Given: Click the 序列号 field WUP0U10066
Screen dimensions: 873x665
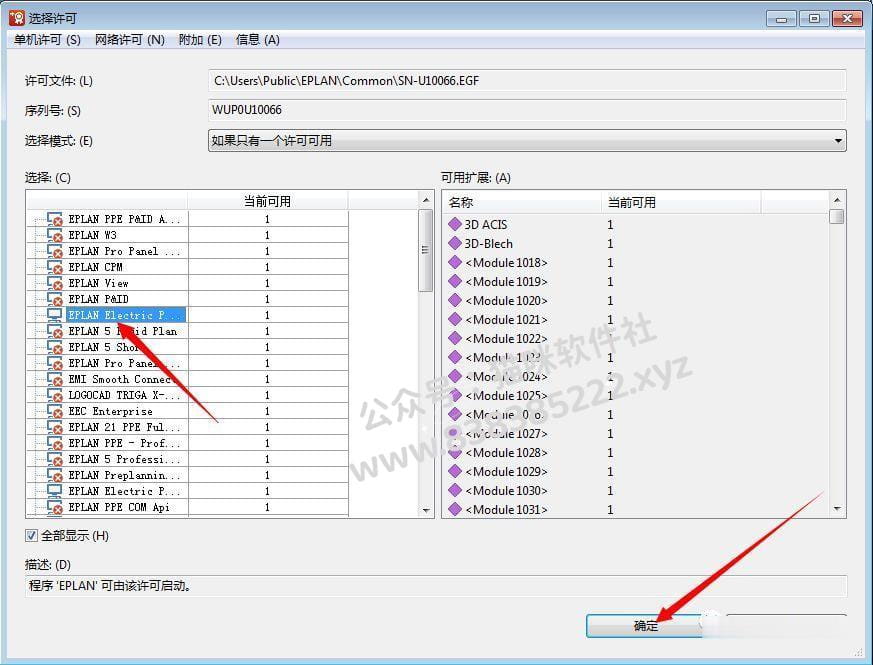Looking at the screenshot, I should coord(527,110).
